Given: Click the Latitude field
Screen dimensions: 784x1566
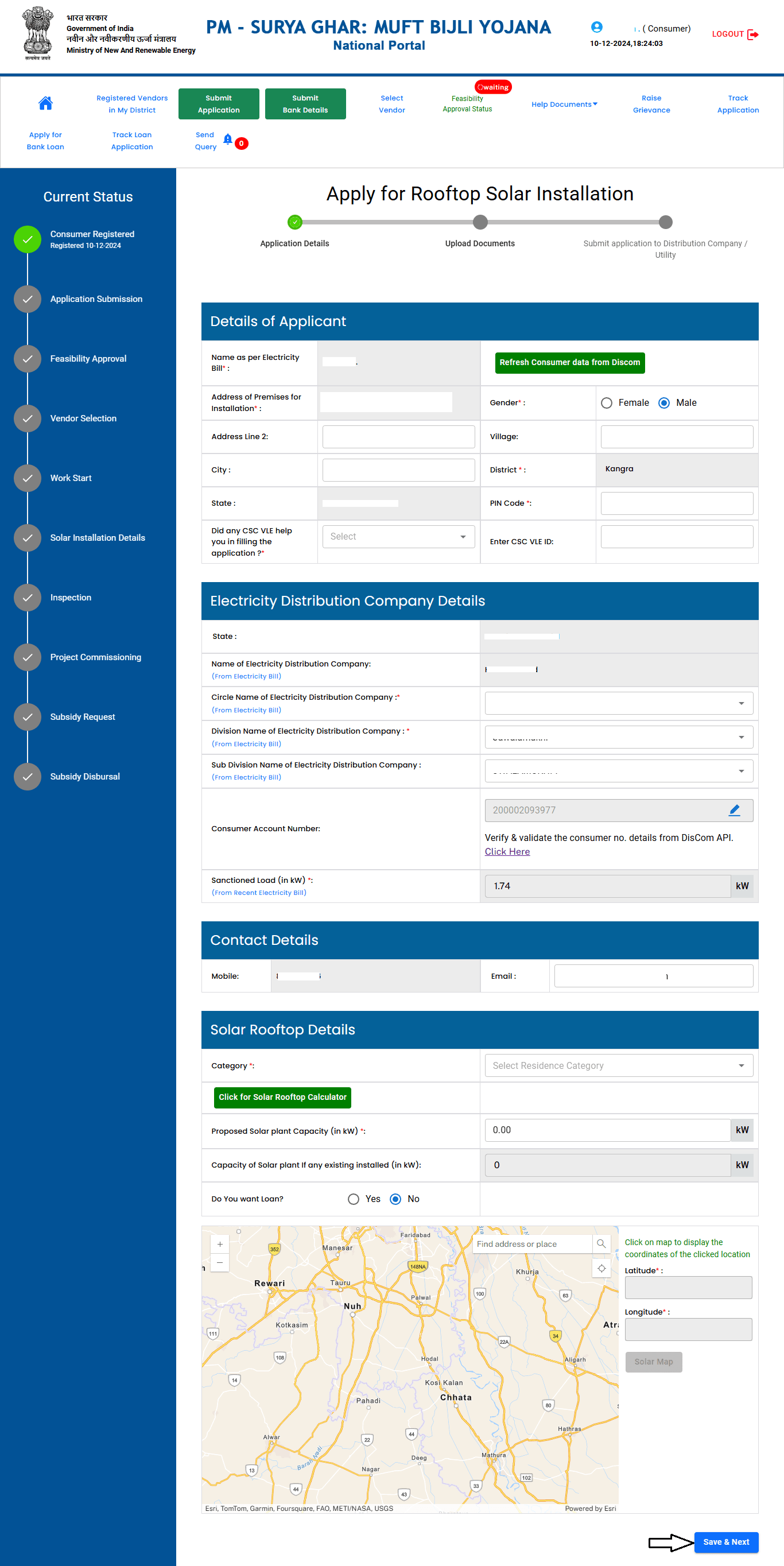Looking at the screenshot, I should coord(688,1288).
